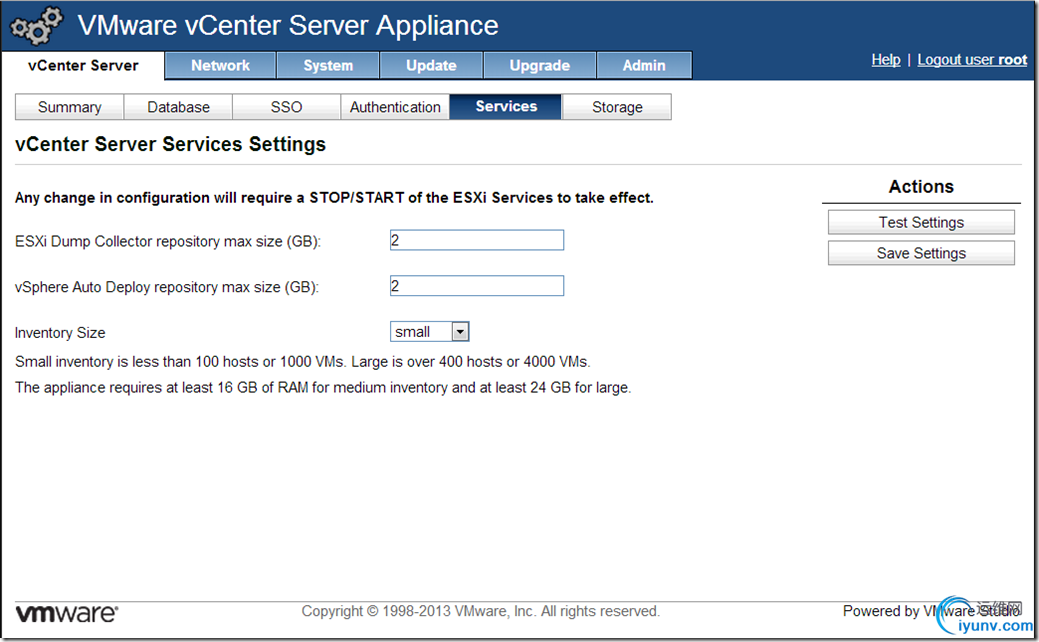Open the System tab
The height and width of the screenshot is (642, 1039).
(x=328, y=66)
